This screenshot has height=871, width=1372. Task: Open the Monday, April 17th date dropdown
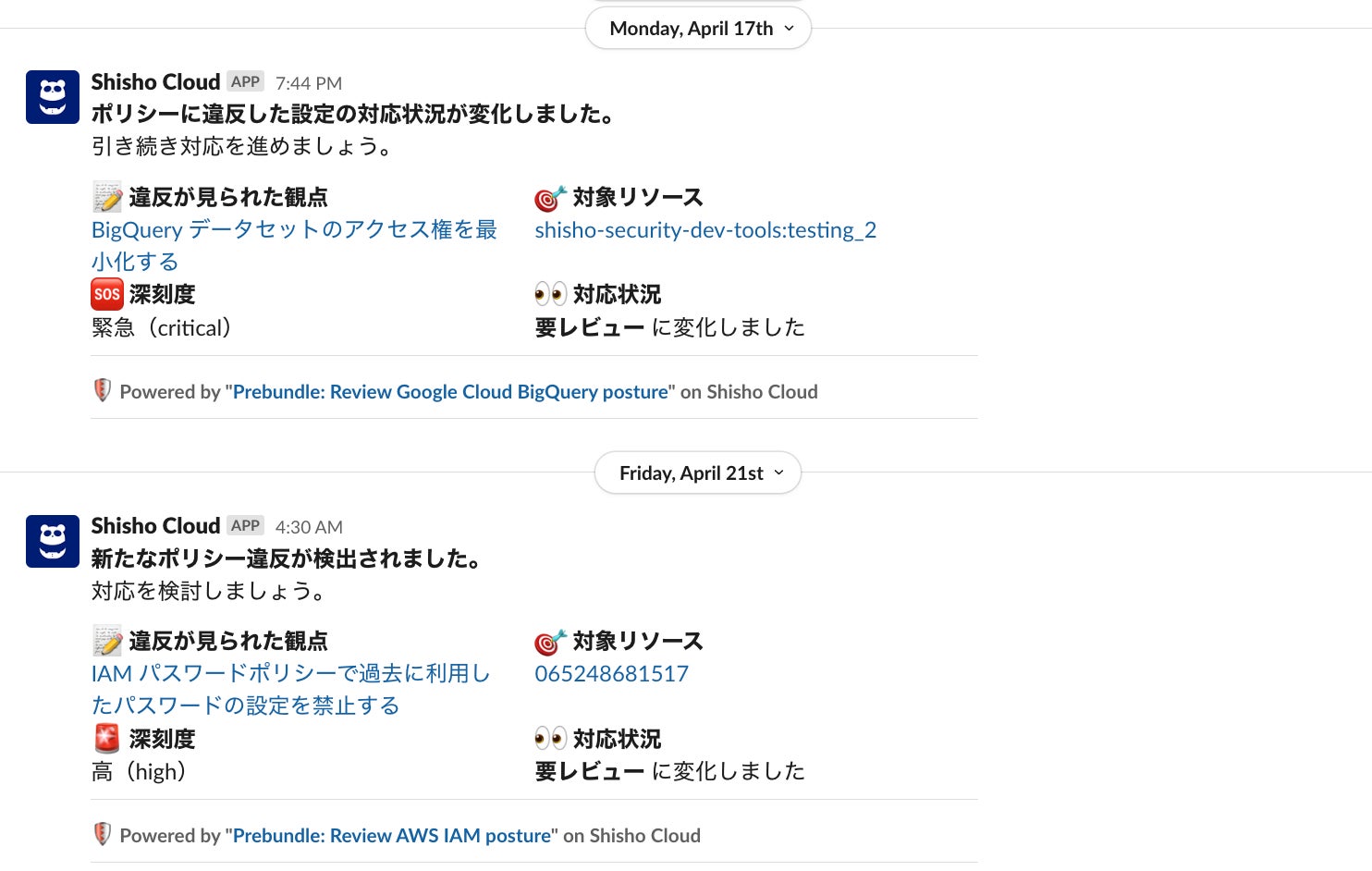click(698, 29)
